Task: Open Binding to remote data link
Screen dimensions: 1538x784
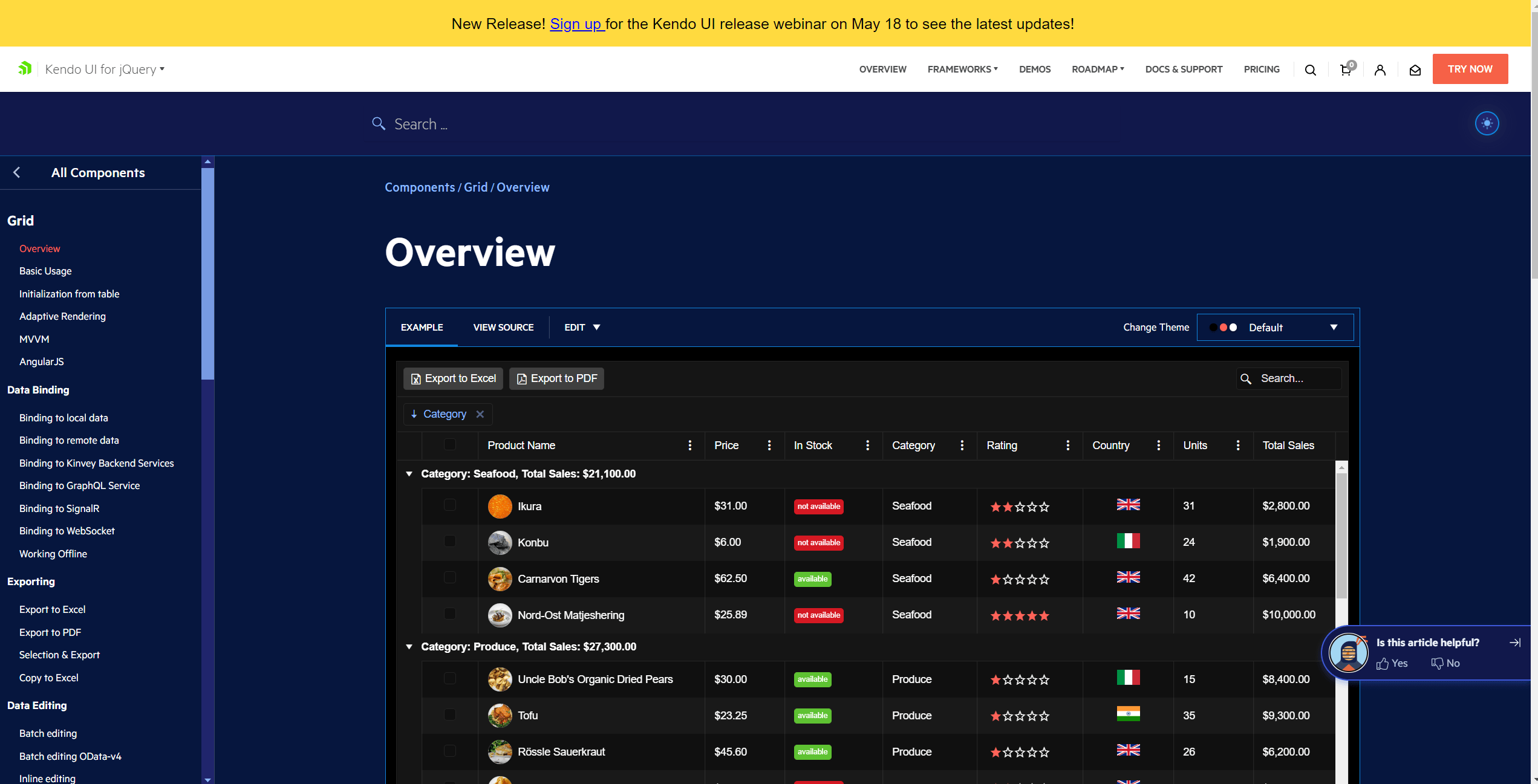Action: pyautogui.click(x=69, y=440)
